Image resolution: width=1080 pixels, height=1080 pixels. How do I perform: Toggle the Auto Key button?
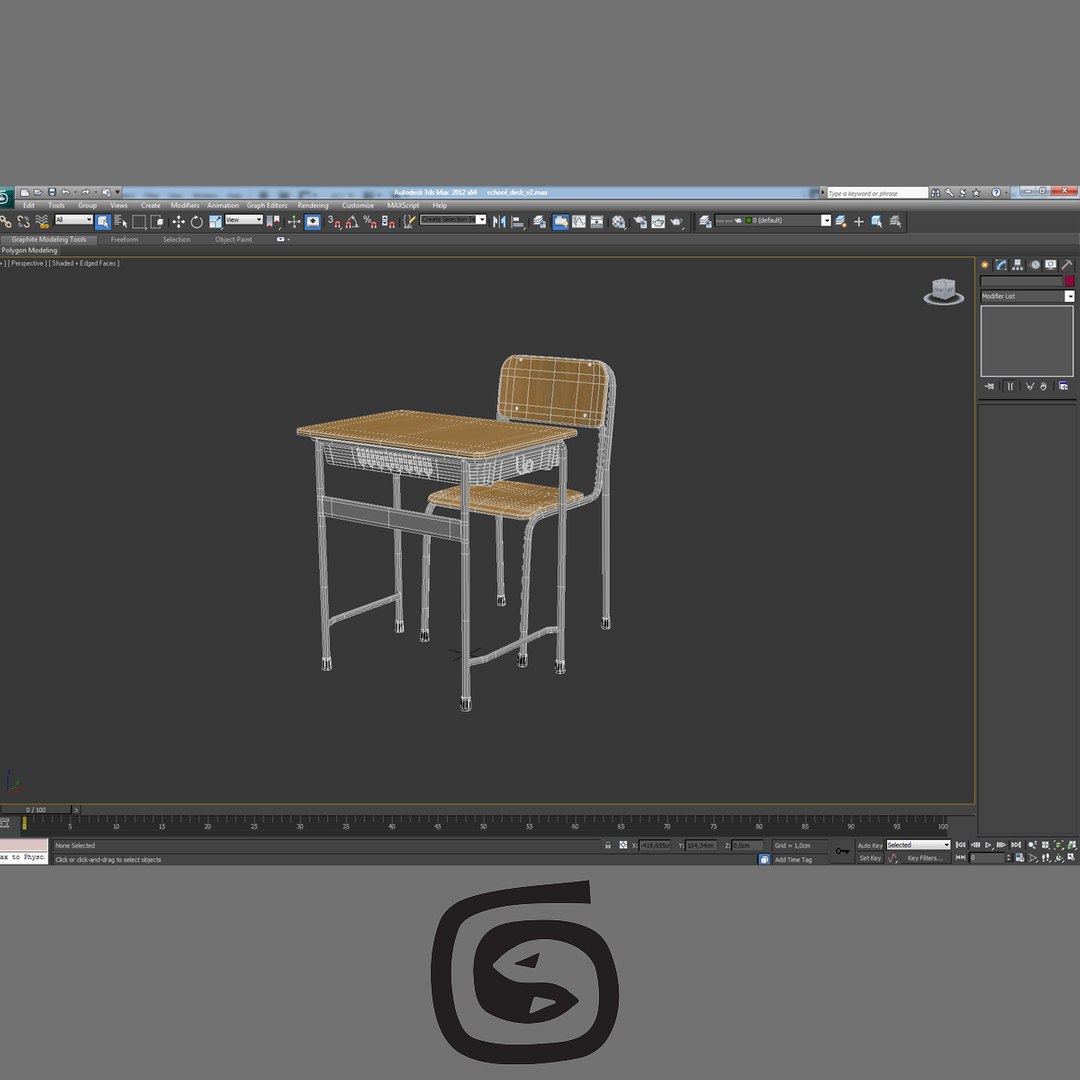(x=869, y=845)
